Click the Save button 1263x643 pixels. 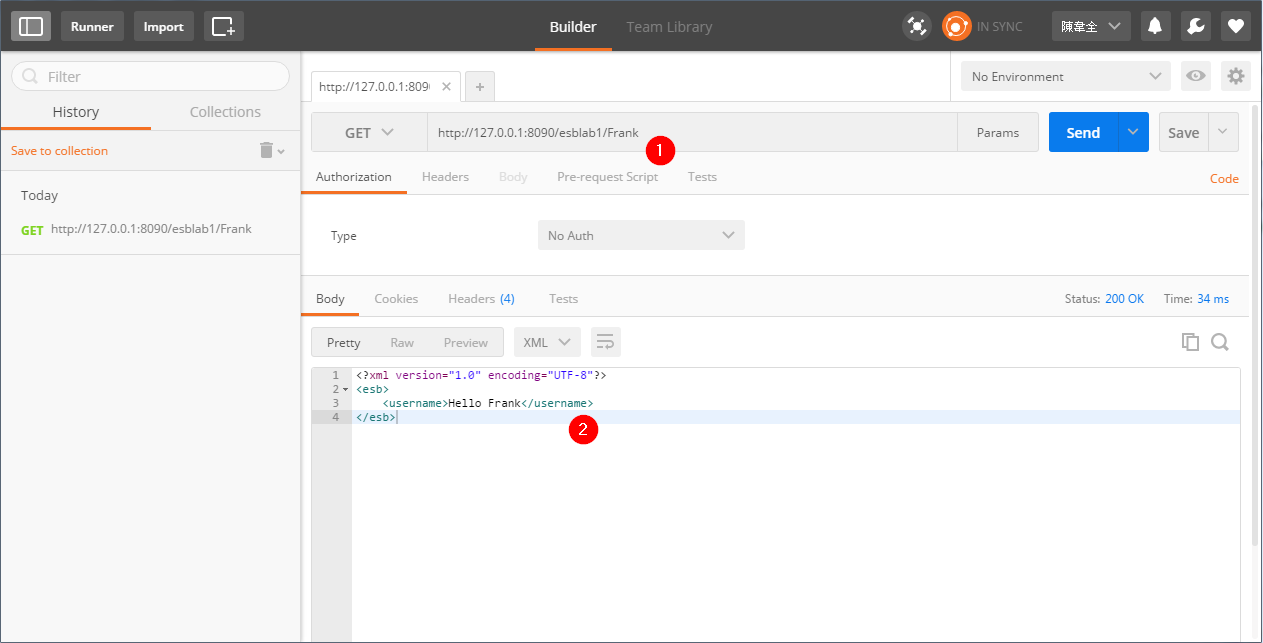click(1184, 132)
